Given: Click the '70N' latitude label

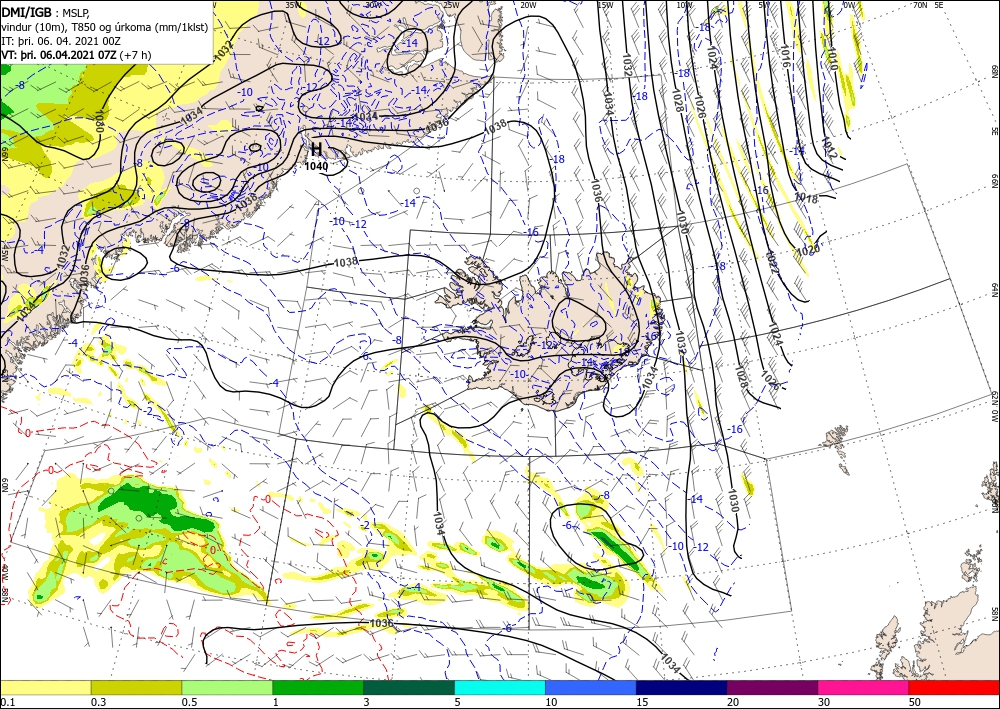Looking at the screenshot, I should click(920, 5).
